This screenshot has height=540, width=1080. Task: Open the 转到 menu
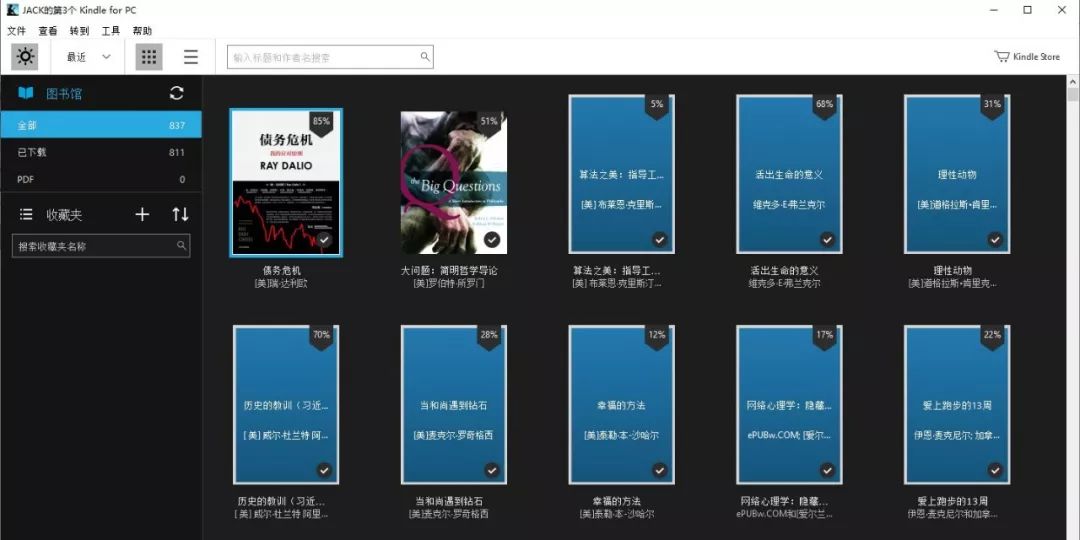(x=79, y=31)
